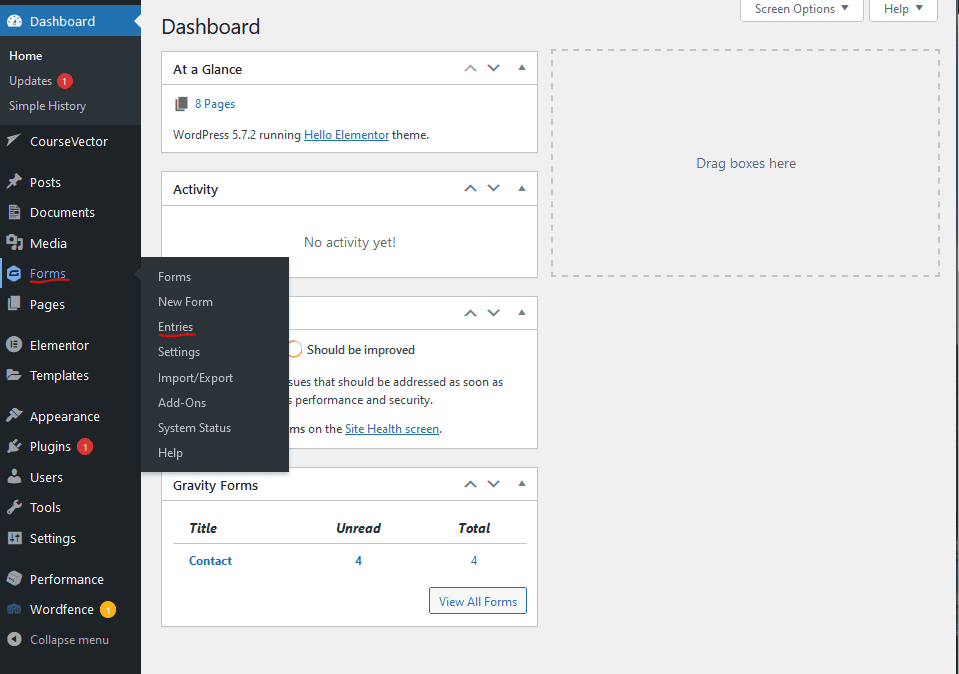Open the Contact form link
Viewport: 959px width, 674px height.
pos(210,560)
